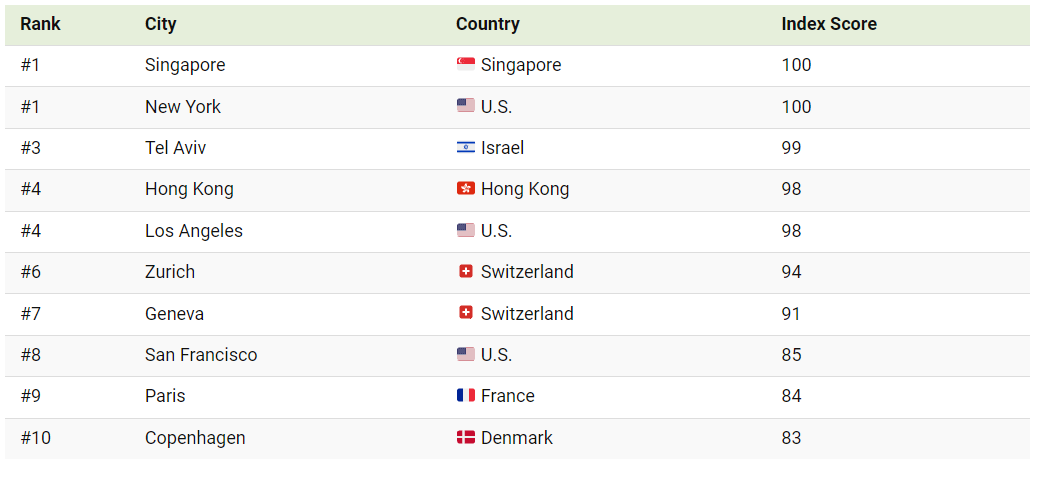Click the France flag icon
The image size is (1037, 477).
pyautogui.click(x=465, y=396)
